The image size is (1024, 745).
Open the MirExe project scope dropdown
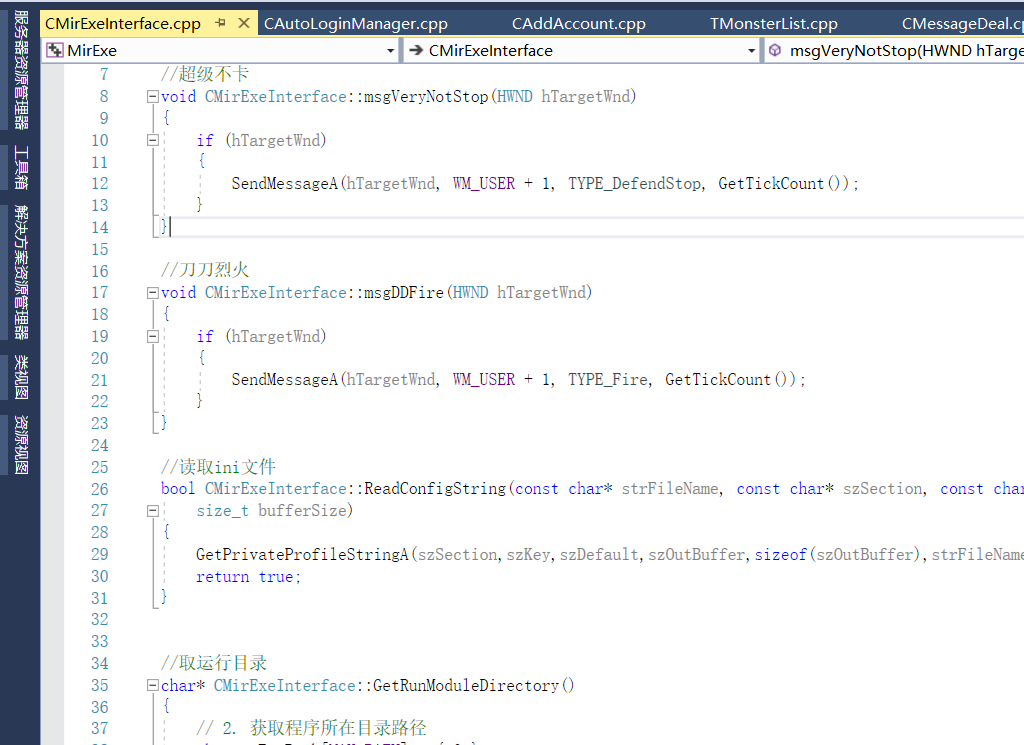pyautogui.click(x=390, y=50)
